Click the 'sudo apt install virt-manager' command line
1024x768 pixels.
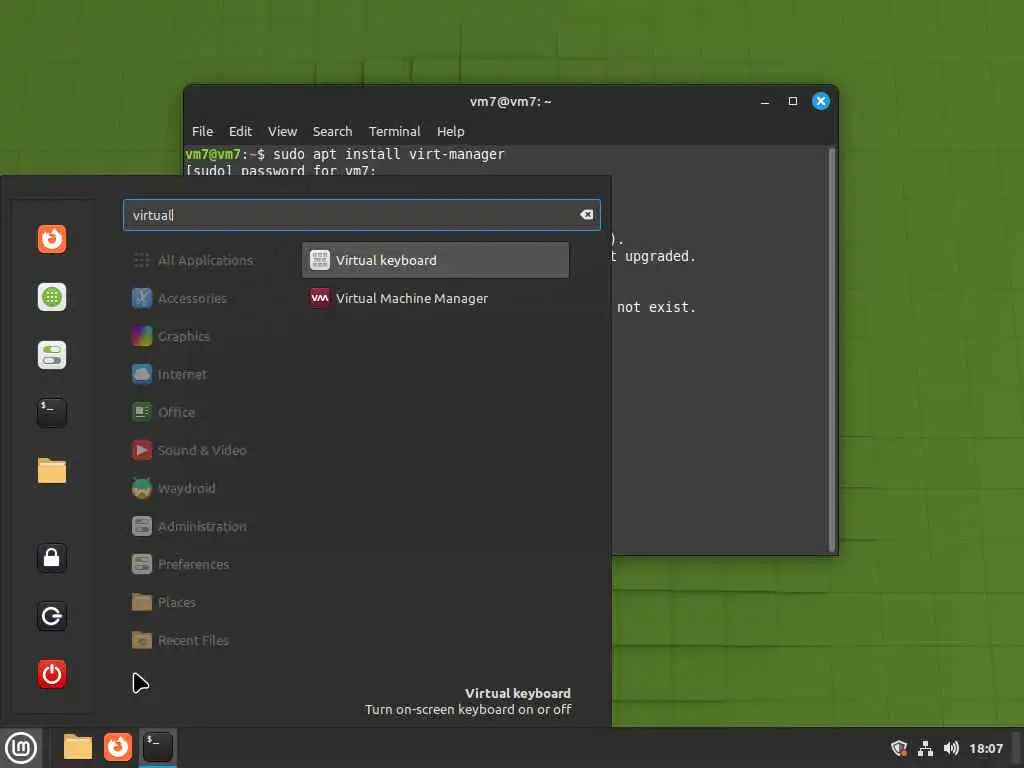pyautogui.click(x=389, y=154)
